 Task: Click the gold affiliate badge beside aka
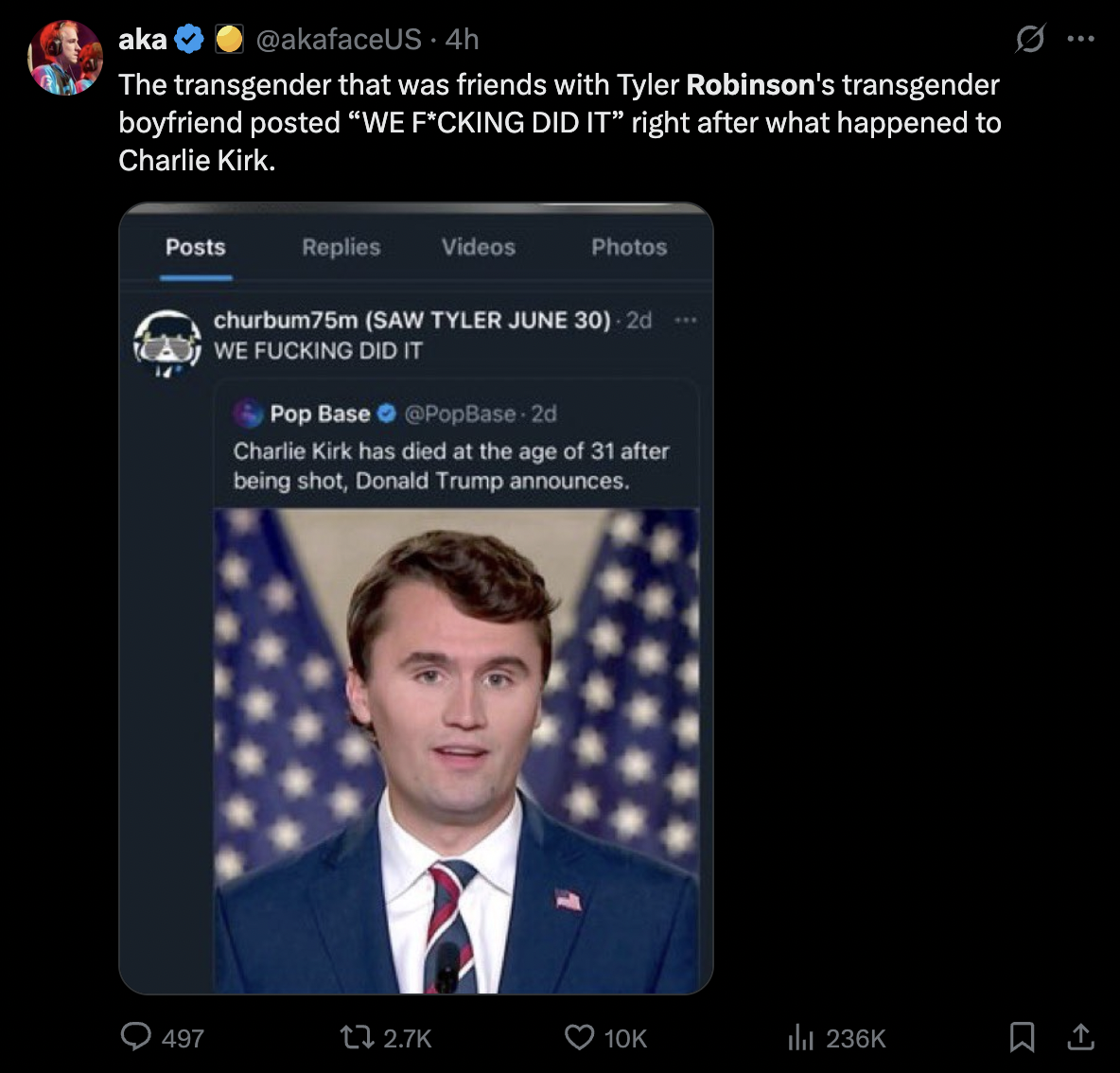(229, 39)
